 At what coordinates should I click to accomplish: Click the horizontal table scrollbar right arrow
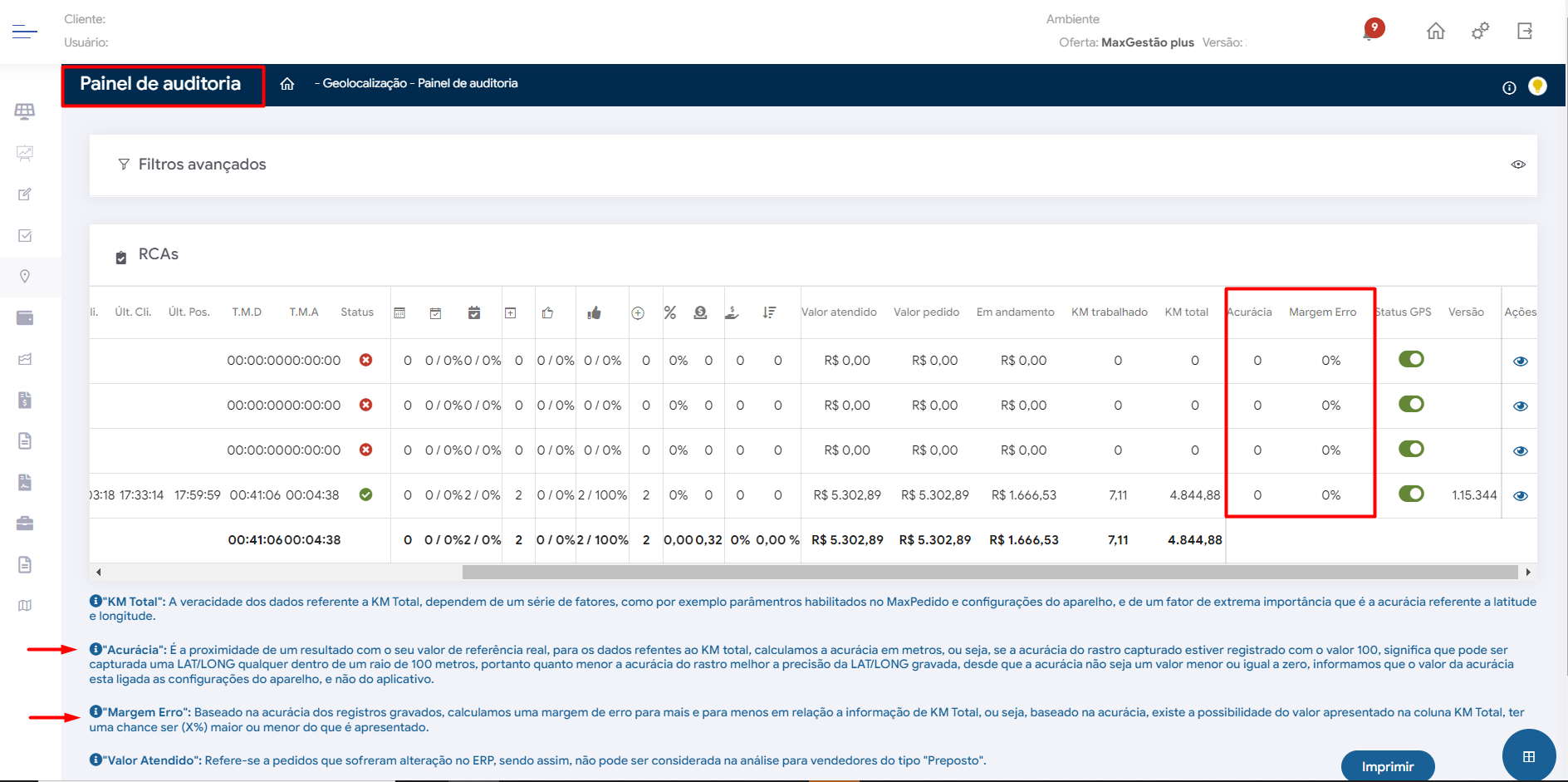click(1528, 572)
